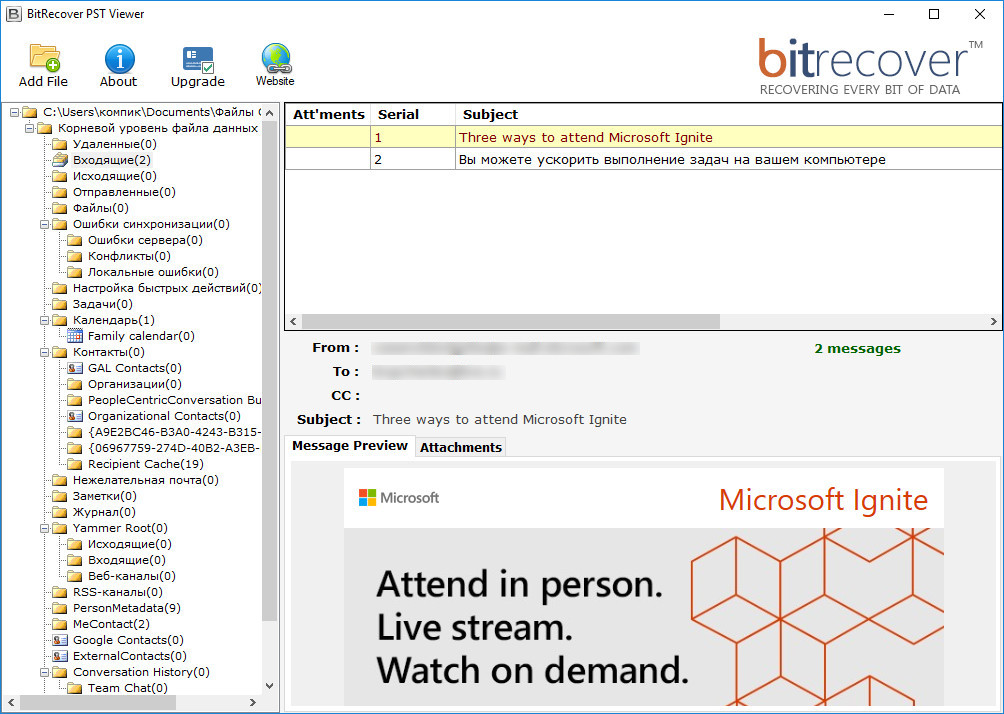Click the Файлы(0) folder icon
This screenshot has width=1004, height=714.
[60, 207]
